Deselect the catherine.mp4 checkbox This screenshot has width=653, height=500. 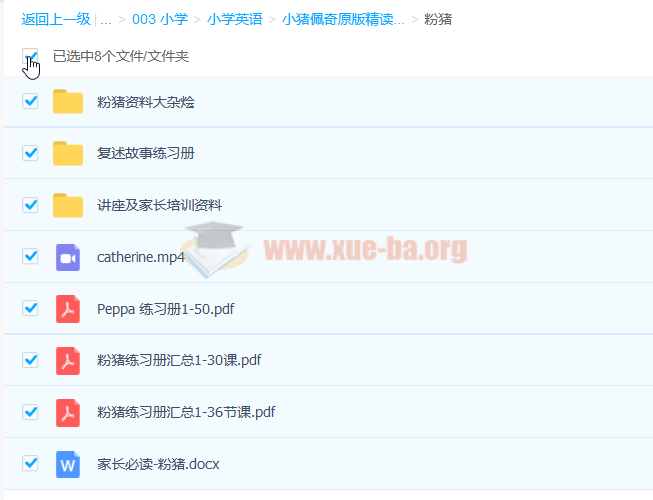coord(30,257)
